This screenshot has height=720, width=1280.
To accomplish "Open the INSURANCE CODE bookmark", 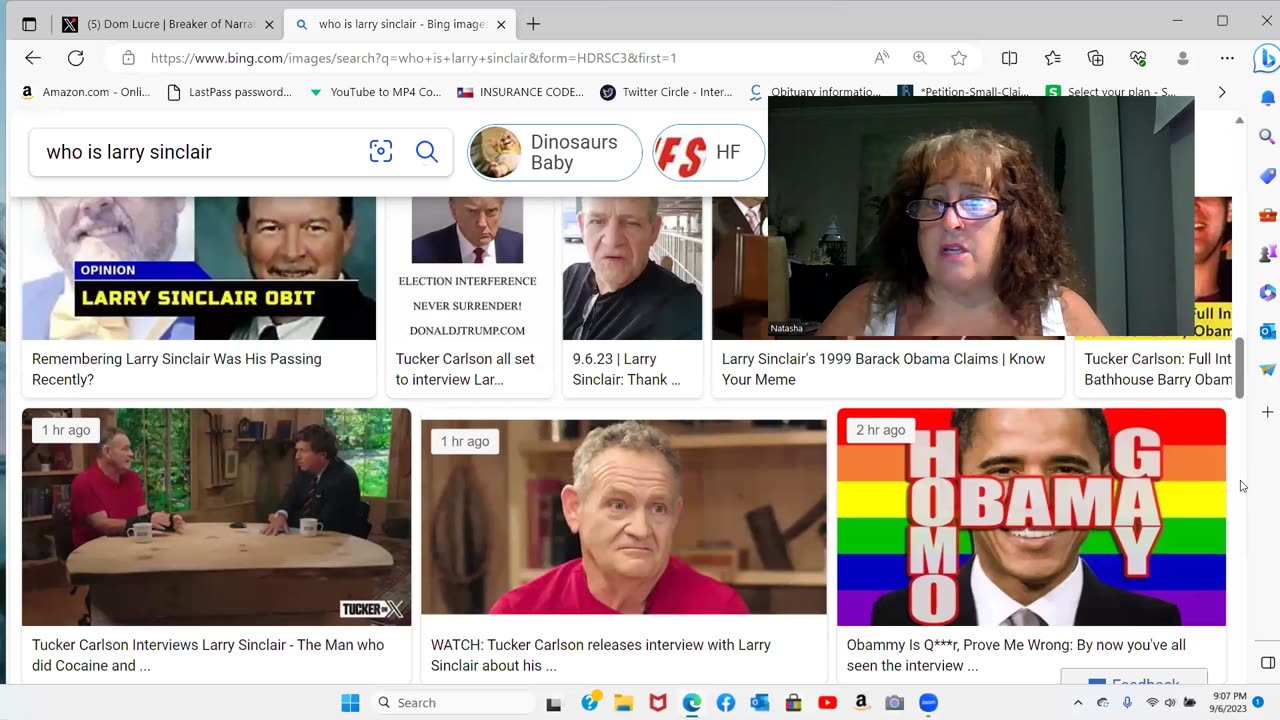I will [x=520, y=92].
